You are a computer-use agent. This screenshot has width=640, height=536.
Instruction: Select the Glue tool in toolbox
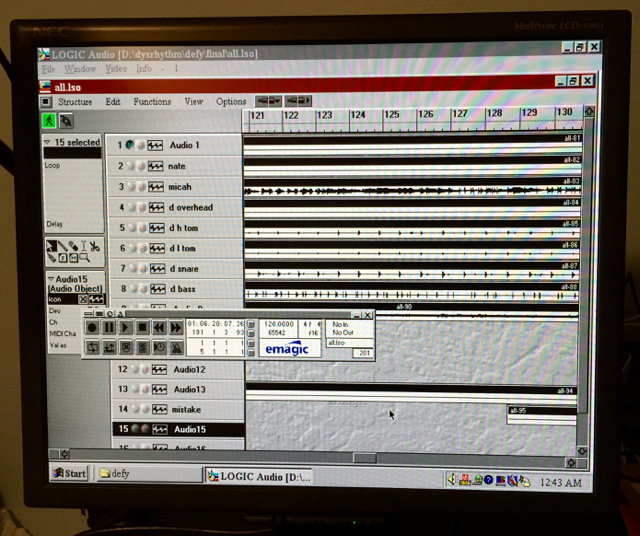click(51, 258)
